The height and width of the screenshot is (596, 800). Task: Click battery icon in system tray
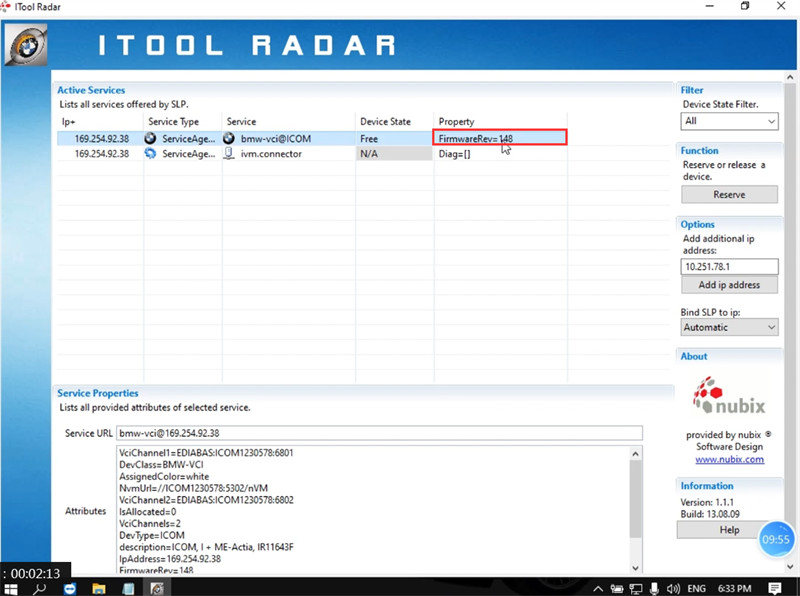point(617,589)
